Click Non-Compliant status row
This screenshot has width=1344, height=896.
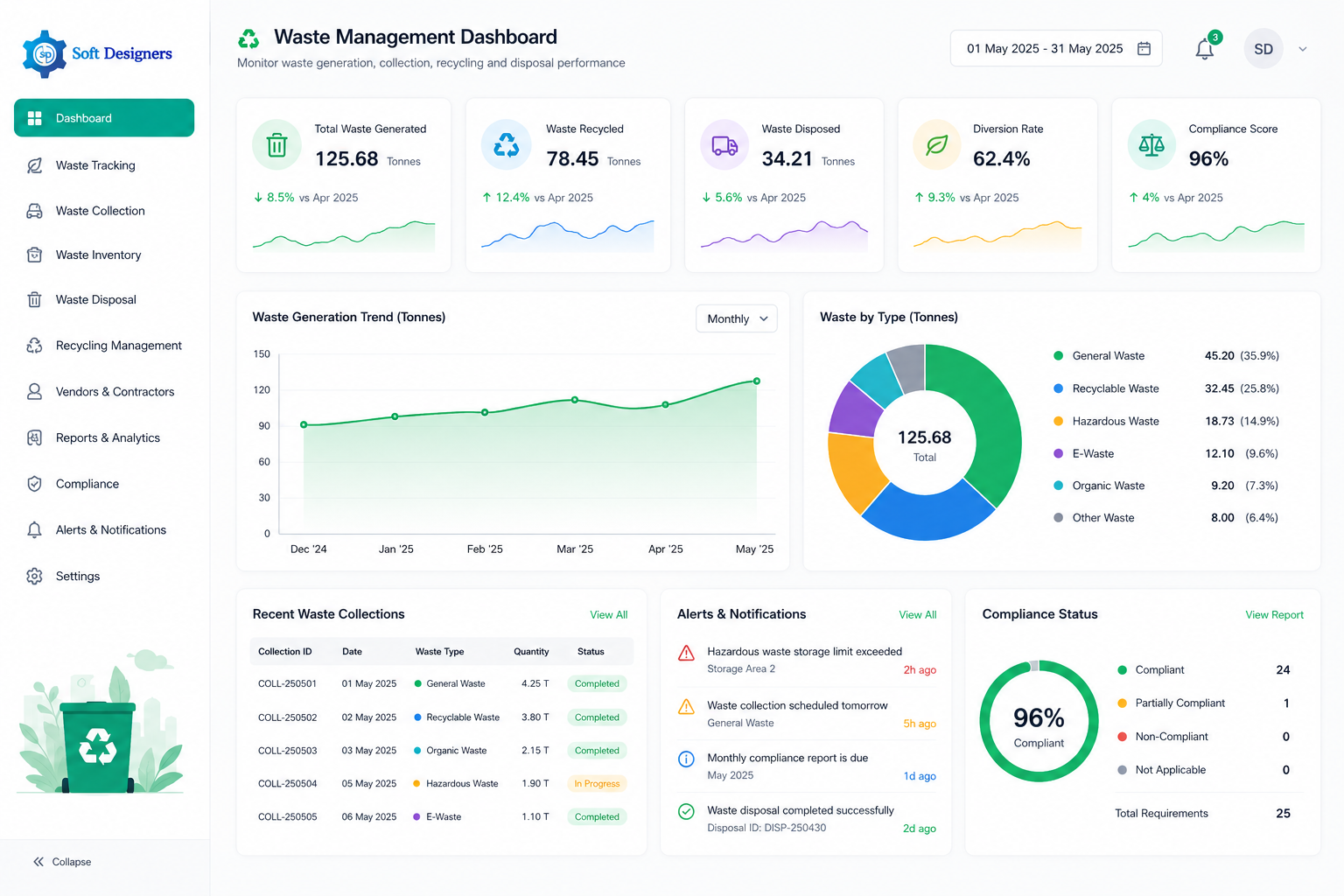point(1204,737)
